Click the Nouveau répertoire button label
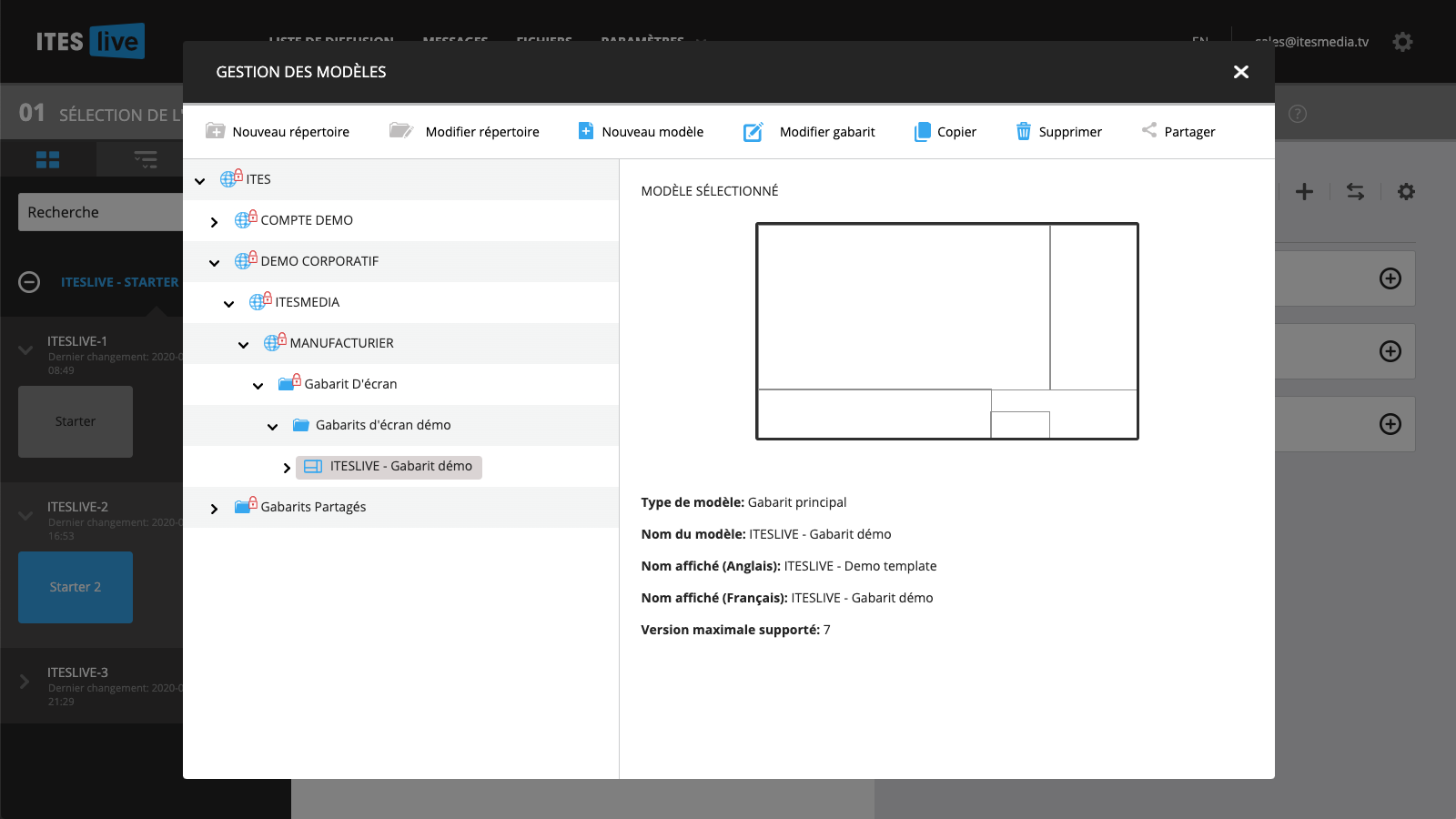 [x=291, y=132]
